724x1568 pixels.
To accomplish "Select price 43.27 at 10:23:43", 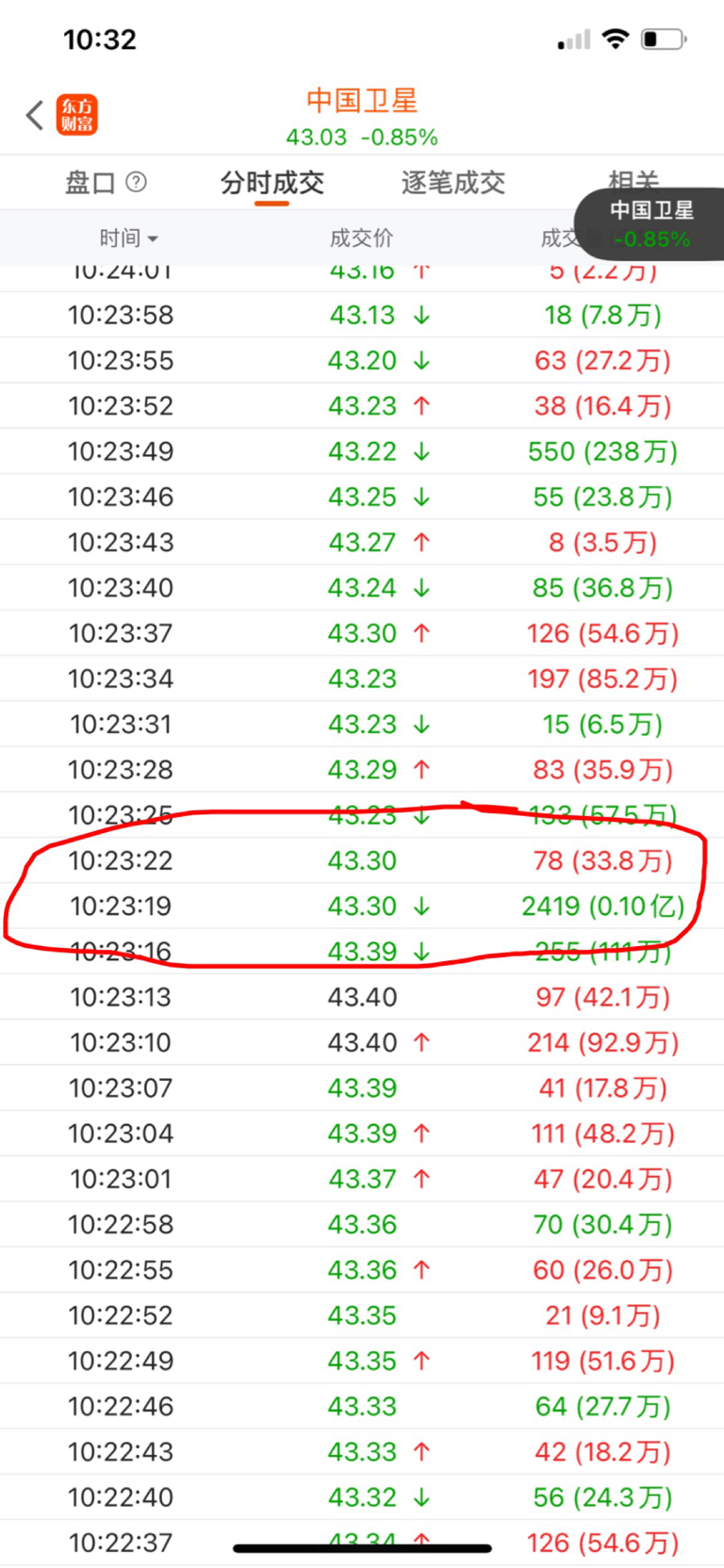I will 362,542.
